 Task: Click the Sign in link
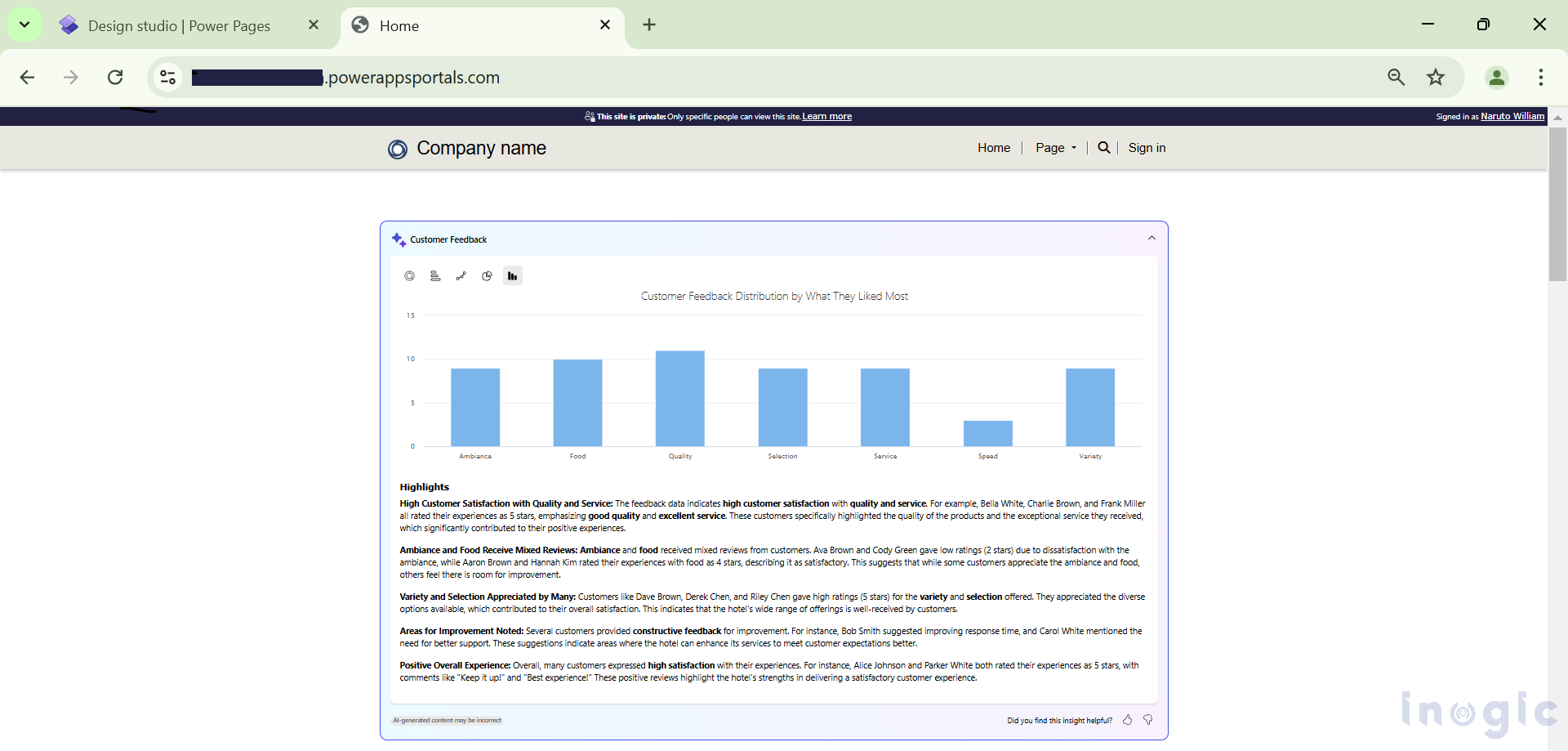point(1147,148)
